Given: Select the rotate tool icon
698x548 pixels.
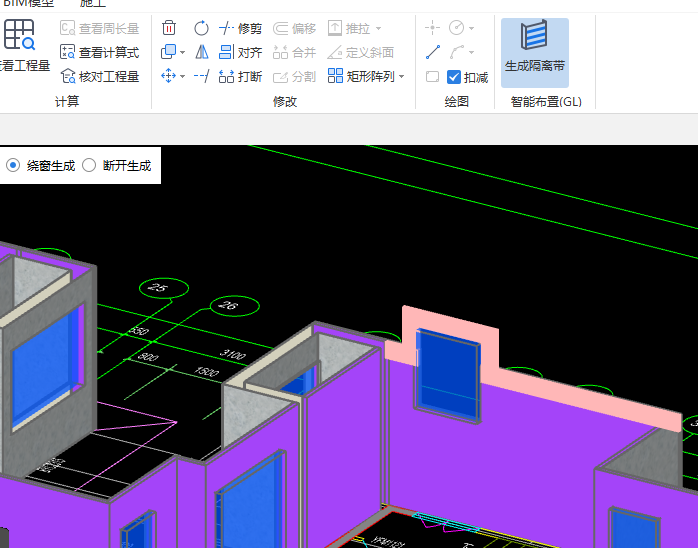Looking at the screenshot, I should [201, 28].
